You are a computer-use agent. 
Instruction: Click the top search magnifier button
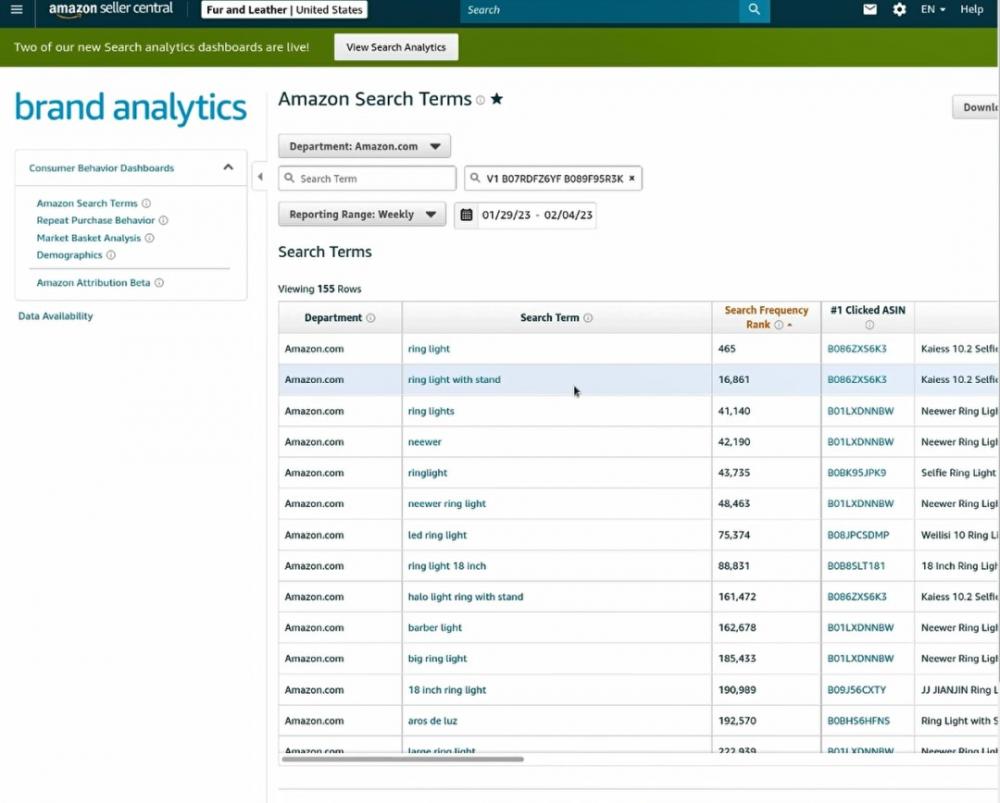tap(754, 10)
